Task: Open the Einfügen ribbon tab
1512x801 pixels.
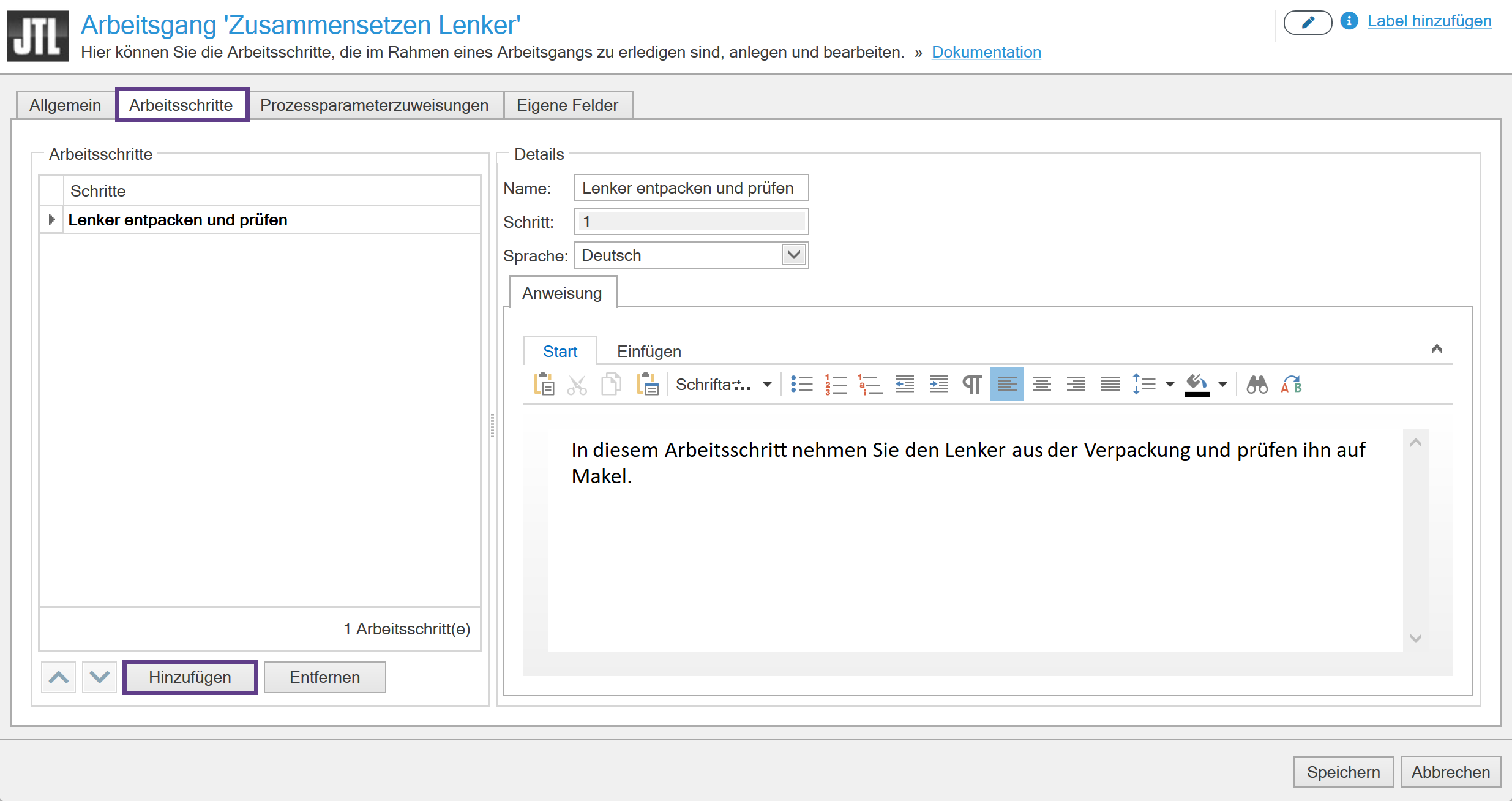Action: [x=649, y=352]
